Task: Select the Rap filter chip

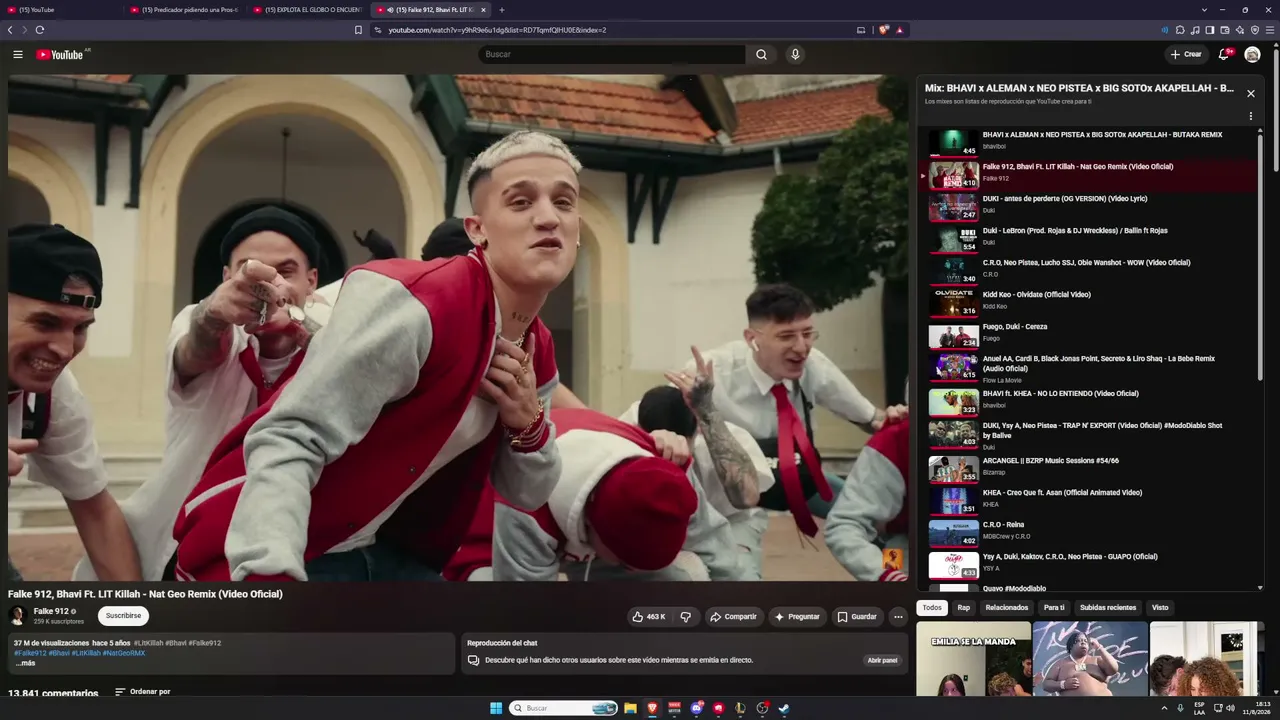Action: click(963, 607)
